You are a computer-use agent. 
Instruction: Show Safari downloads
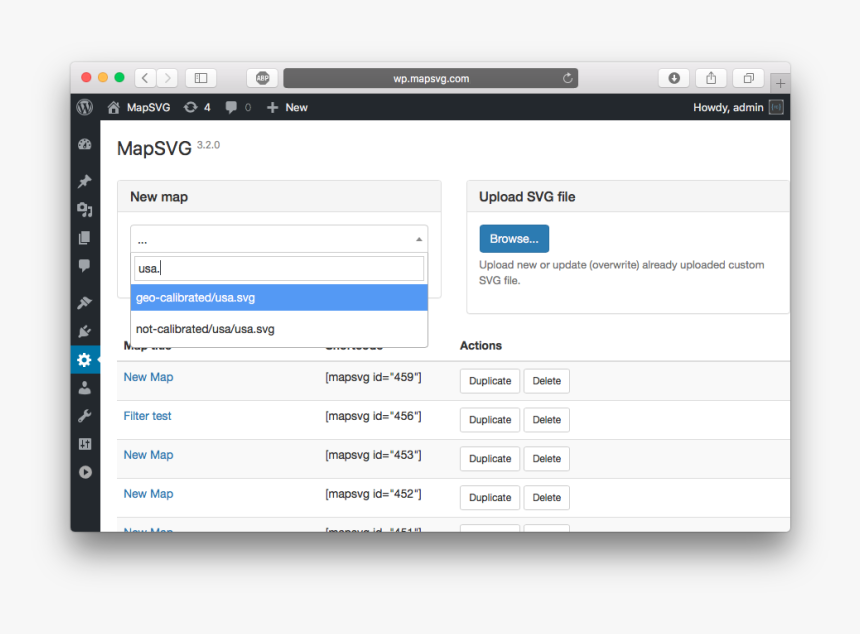click(x=674, y=78)
